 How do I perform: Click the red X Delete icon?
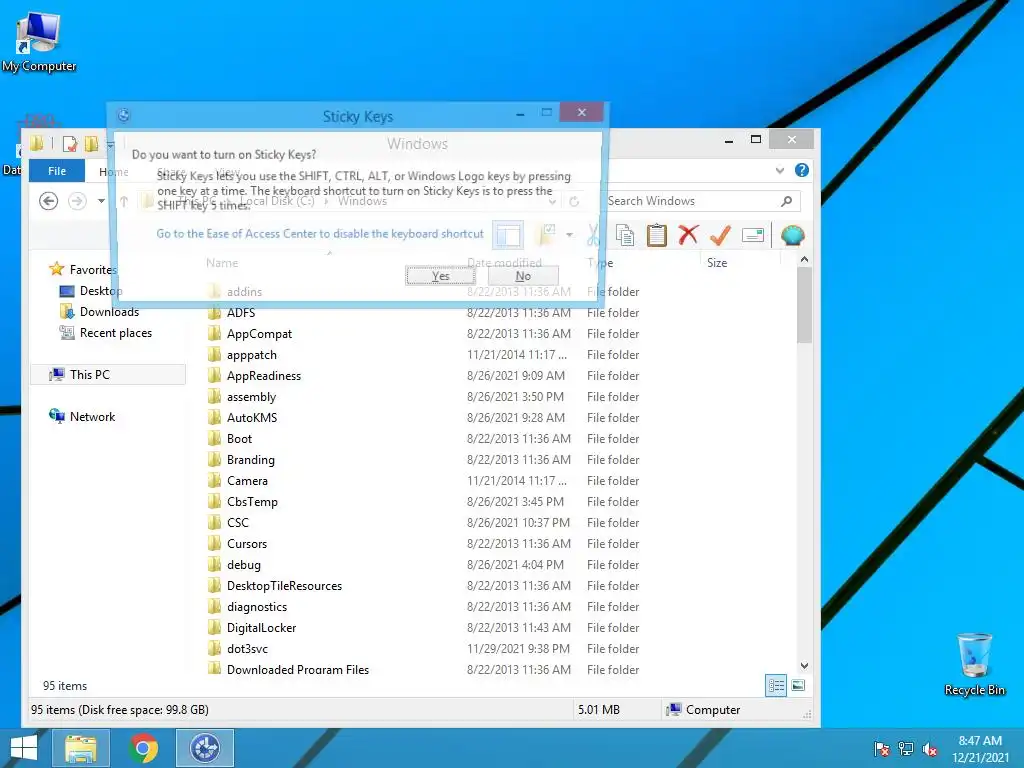(x=688, y=235)
